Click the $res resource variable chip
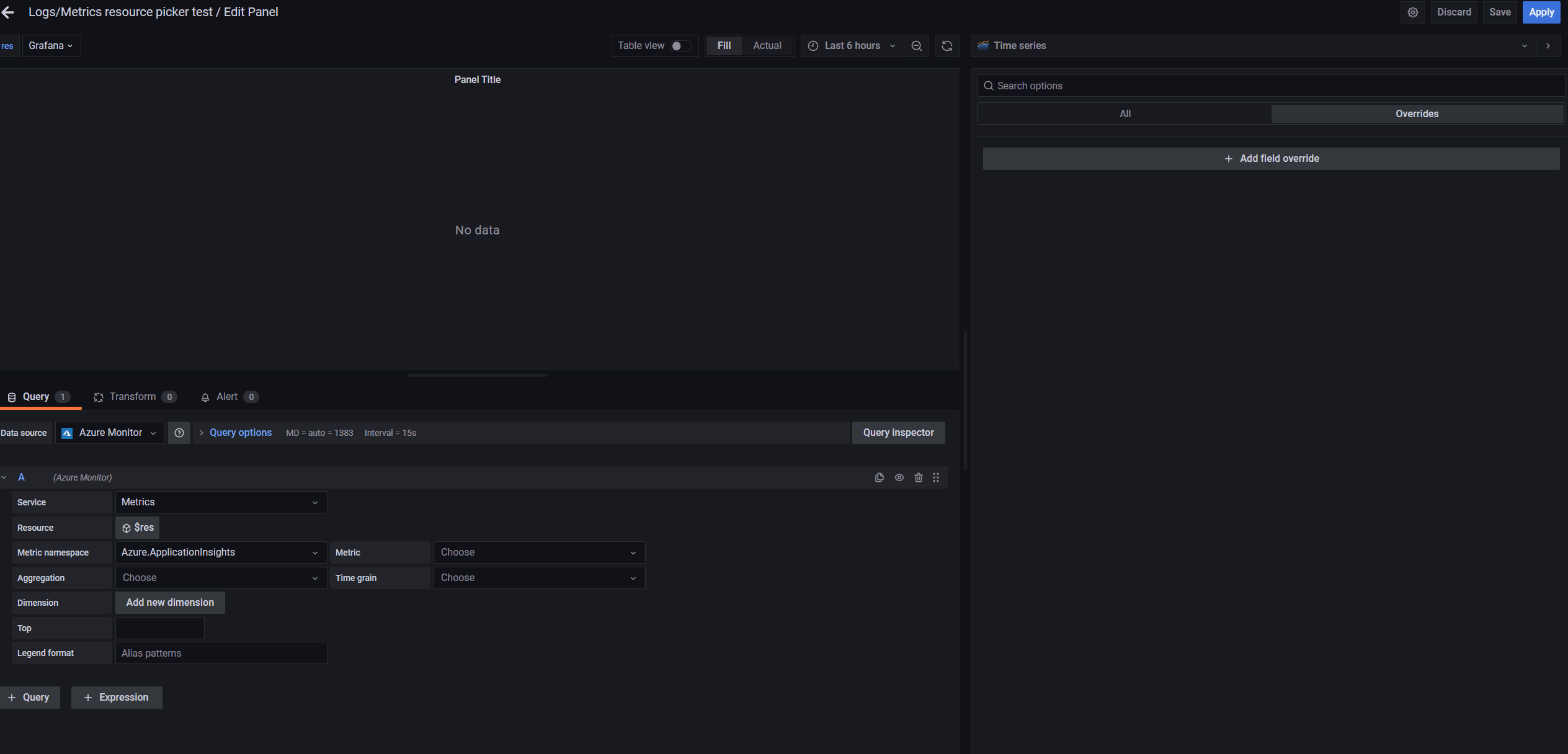Screen dimensions: 1568x754 pos(137,527)
